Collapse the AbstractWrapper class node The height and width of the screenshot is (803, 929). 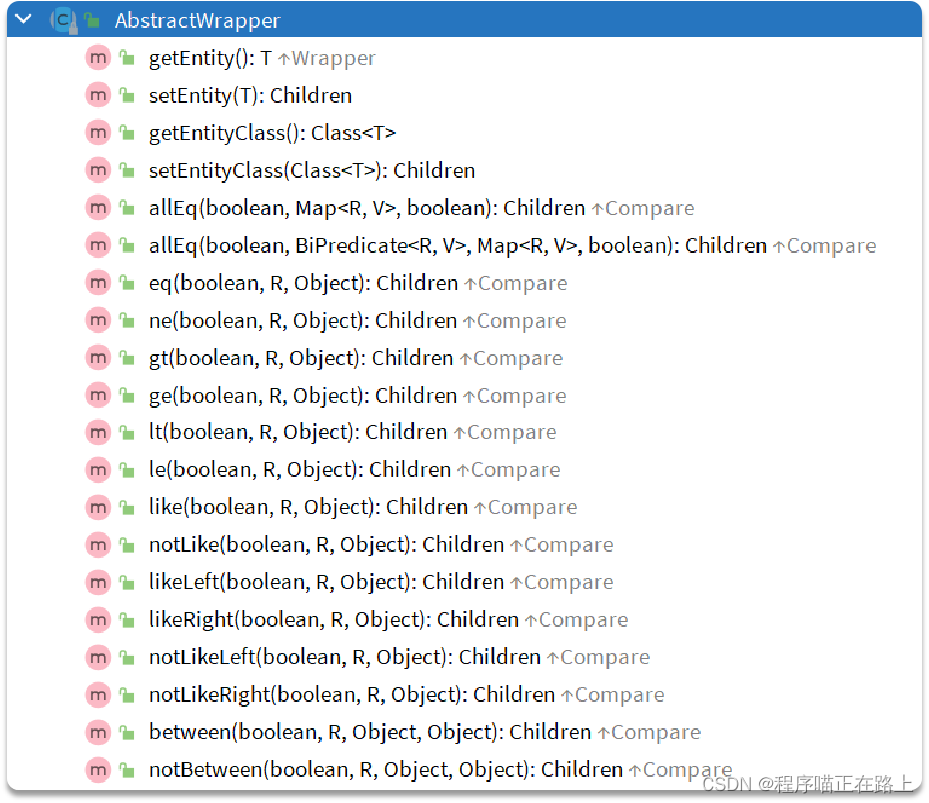pos(23,20)
